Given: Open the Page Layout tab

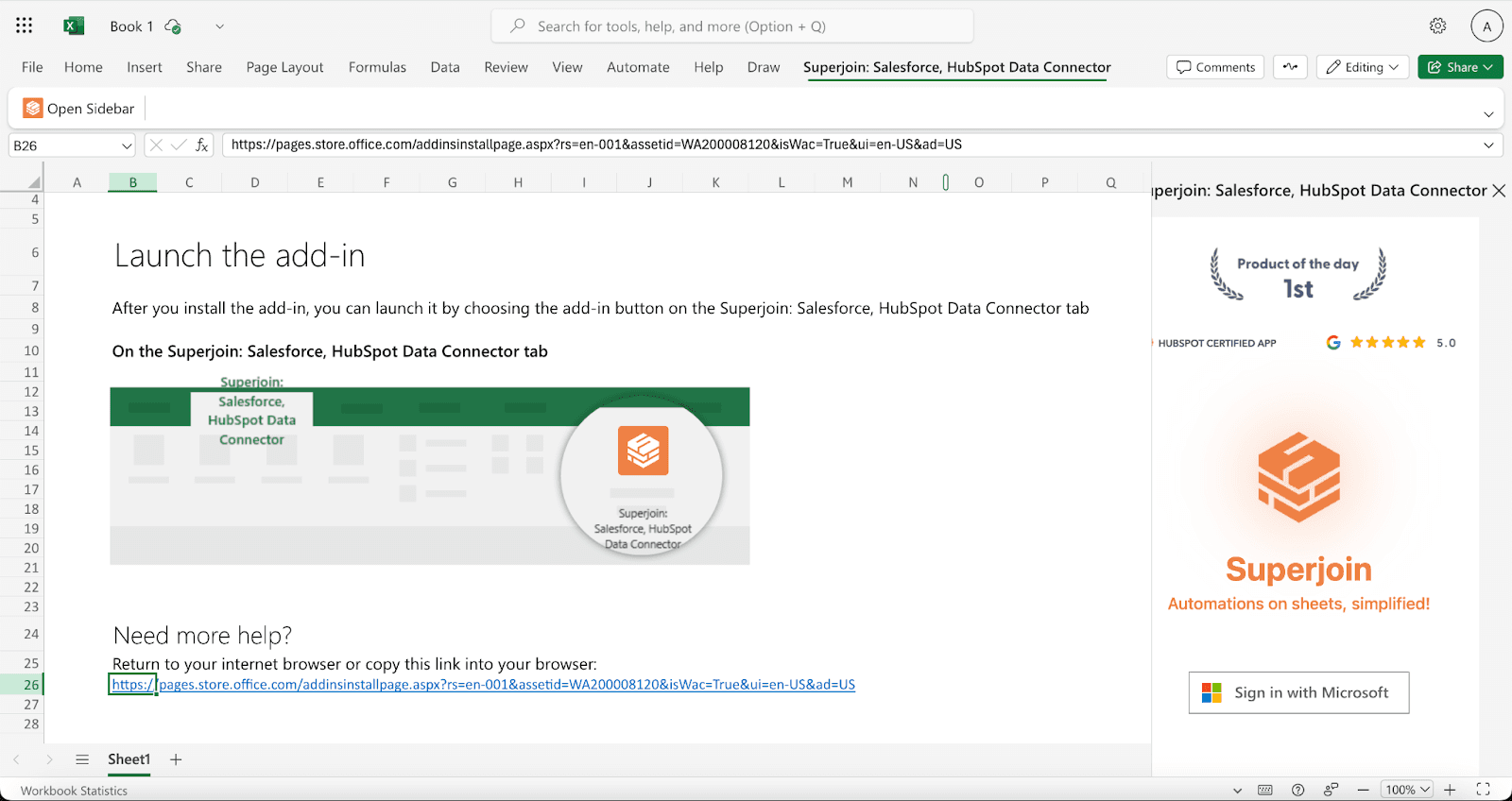Looking at the screenshot, I should [x=284, y=67].
